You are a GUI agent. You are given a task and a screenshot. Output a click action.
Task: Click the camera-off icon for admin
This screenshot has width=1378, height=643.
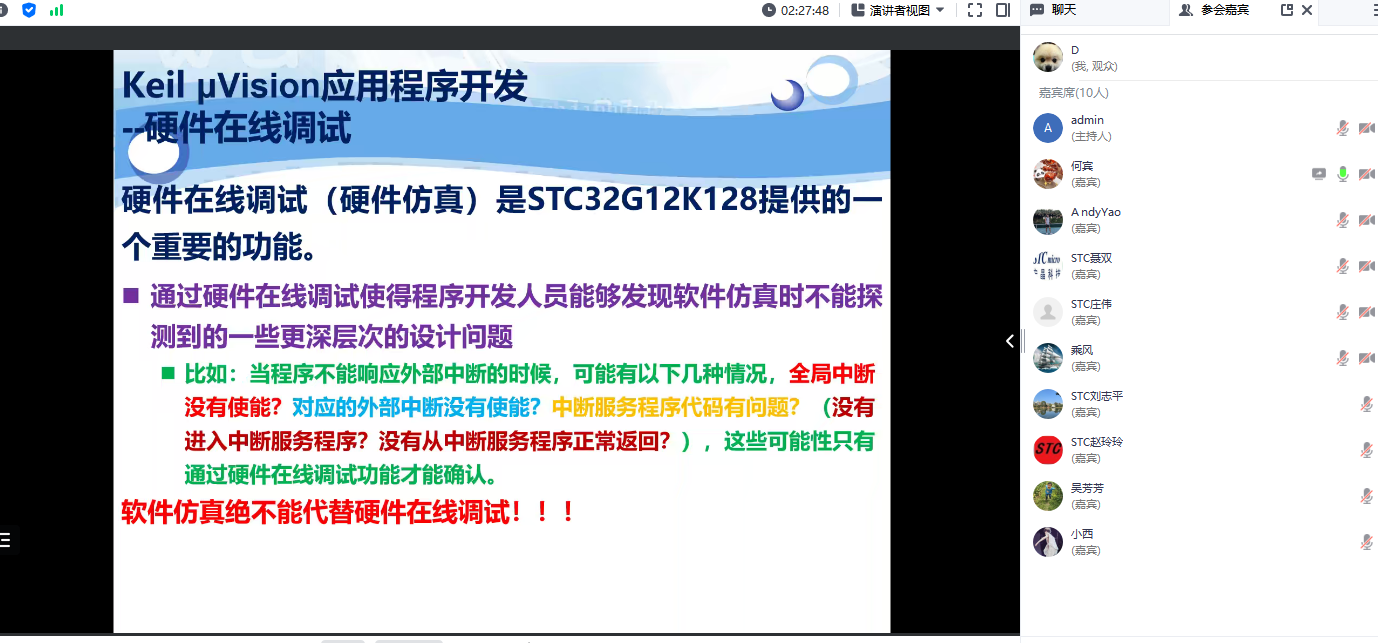pos(1366,128)
